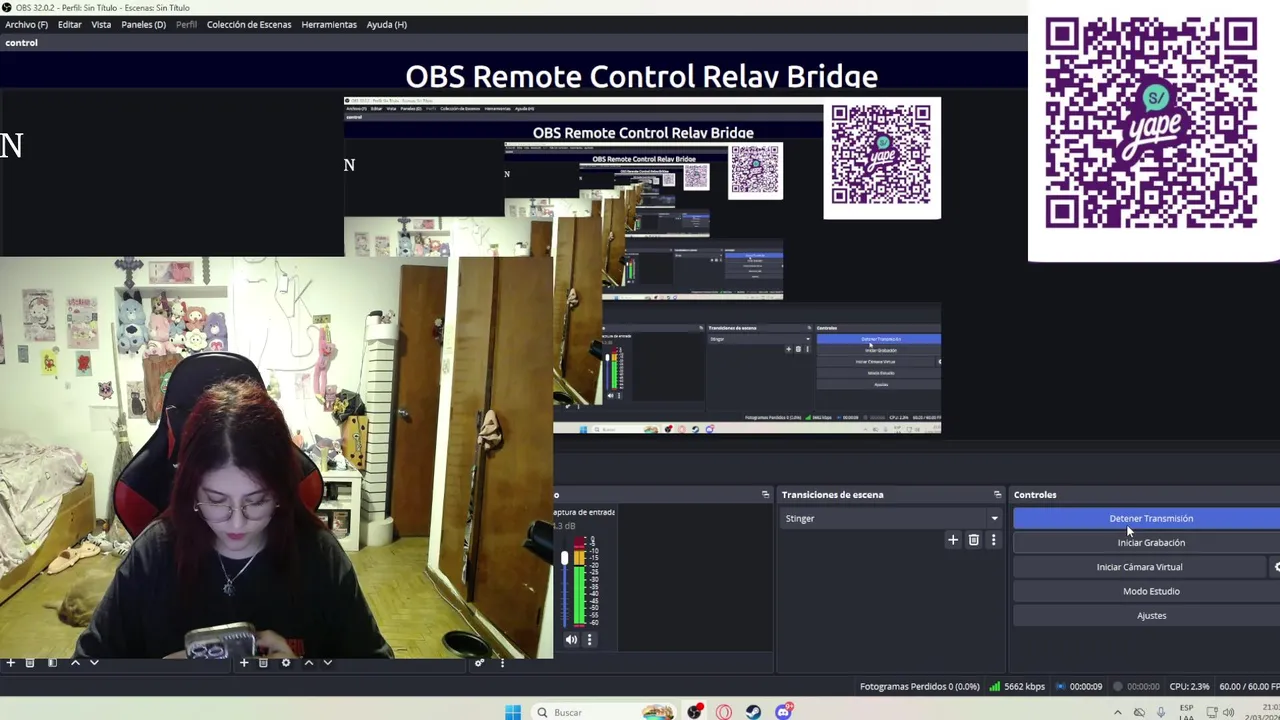This screenshot has width=1280, height=720.
Task: Open the Ayuda menu
Action: (386, 24)
